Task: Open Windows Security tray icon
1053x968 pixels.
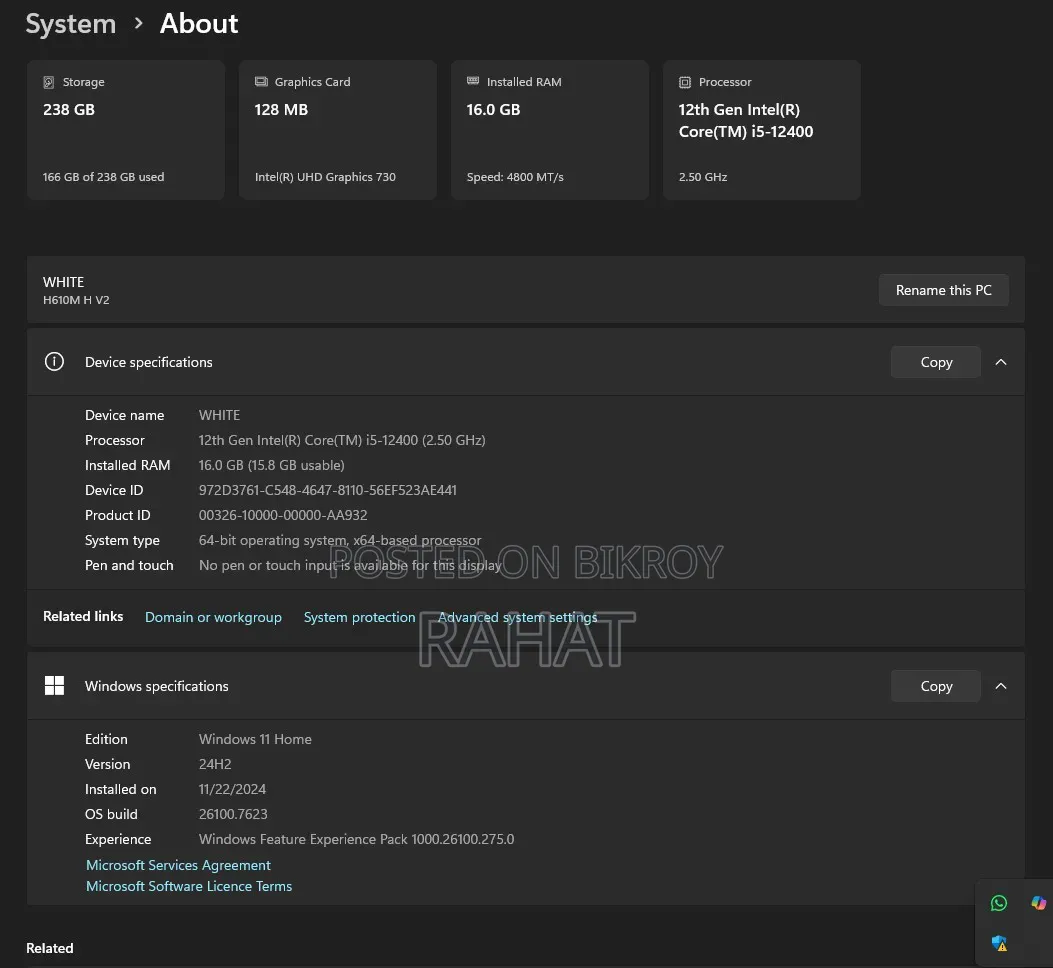Action: [999, 943]
